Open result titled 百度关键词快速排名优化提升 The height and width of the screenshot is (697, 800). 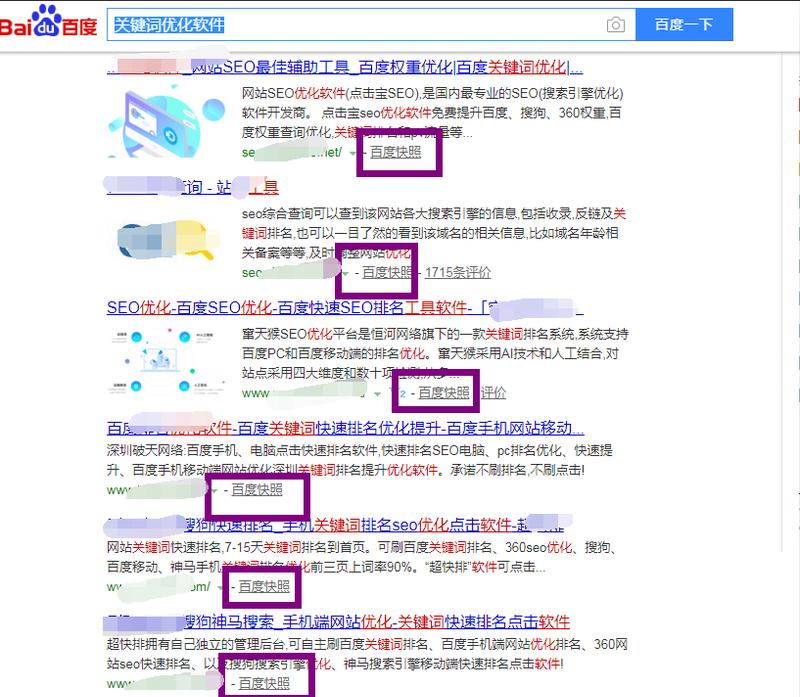[x=345, y=428]
